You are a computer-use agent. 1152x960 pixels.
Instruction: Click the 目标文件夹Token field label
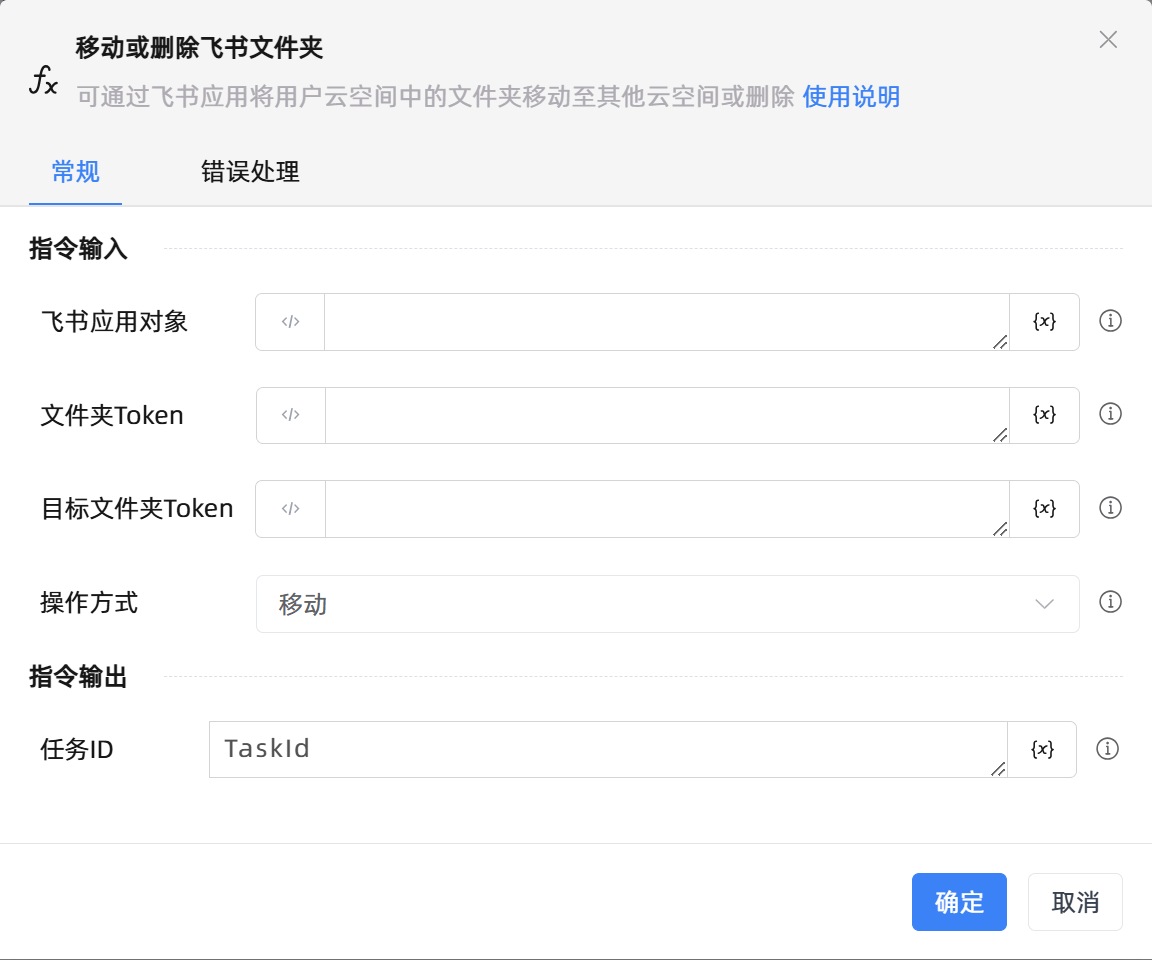click(x=137, y=508)
